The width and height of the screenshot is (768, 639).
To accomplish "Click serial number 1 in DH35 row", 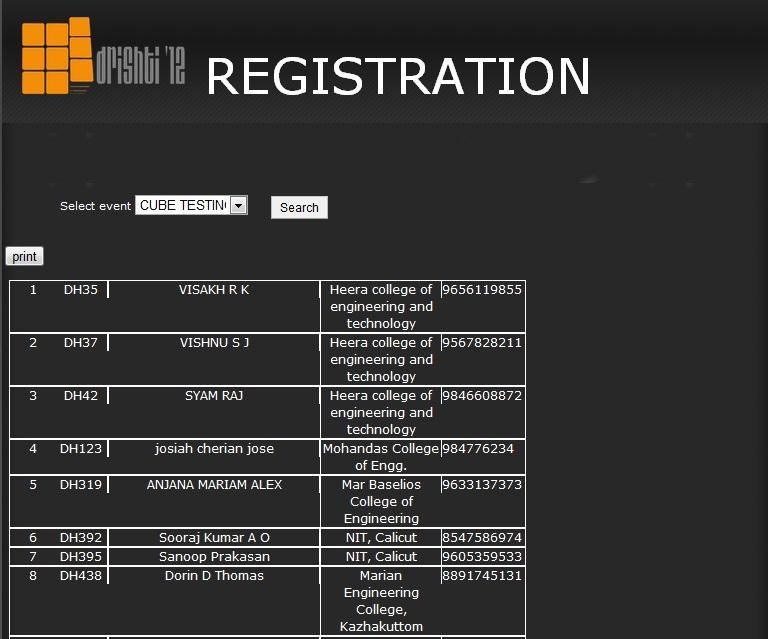I will pos(33,289).
